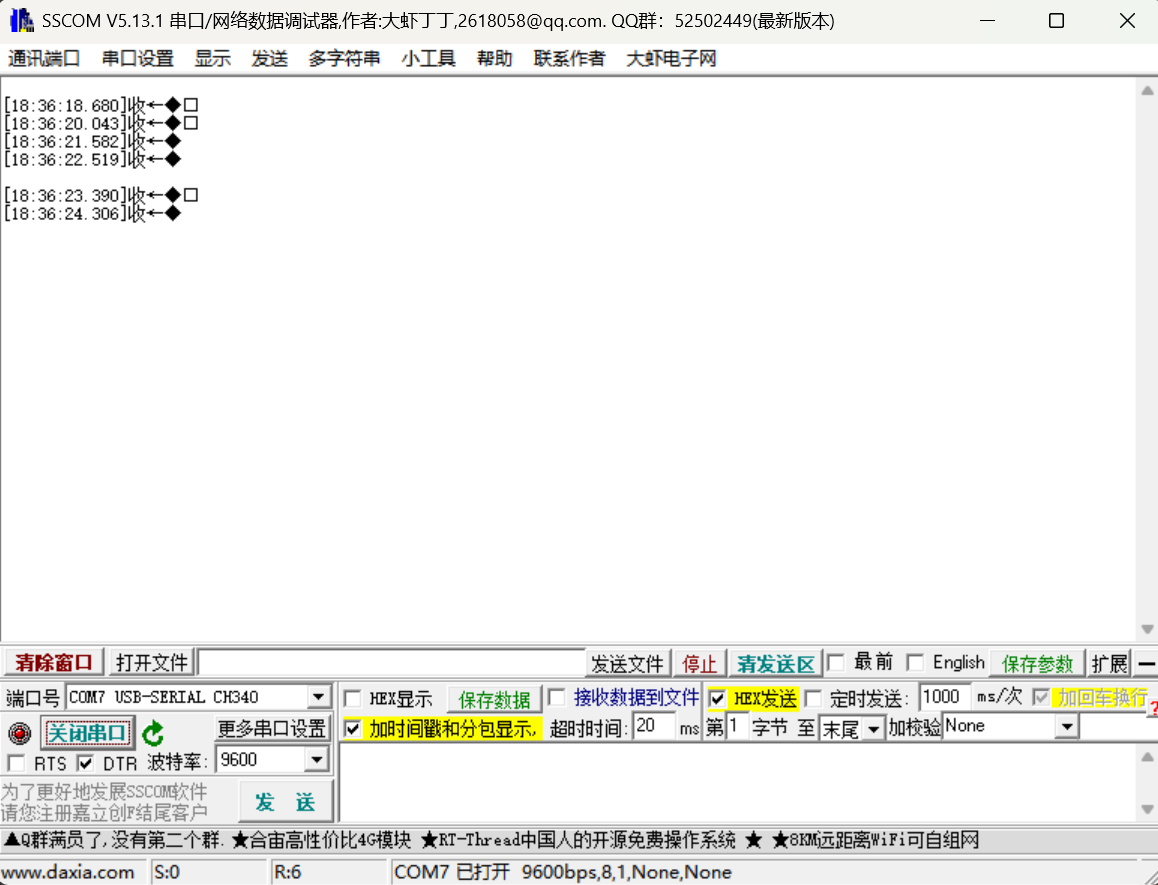Click the 超时时间 timeout input field

click(654, 727)
